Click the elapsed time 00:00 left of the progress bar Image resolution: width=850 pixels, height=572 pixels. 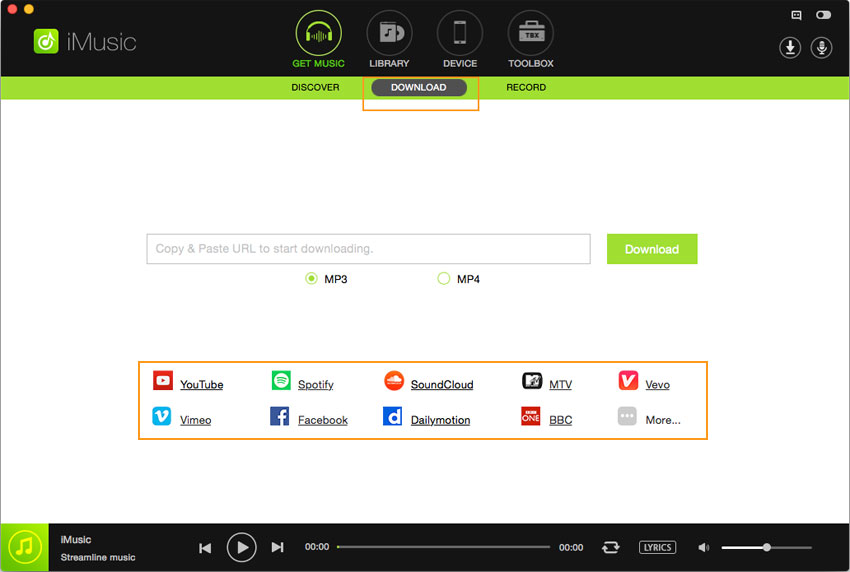pyautogui.click(x=317, y=547)
